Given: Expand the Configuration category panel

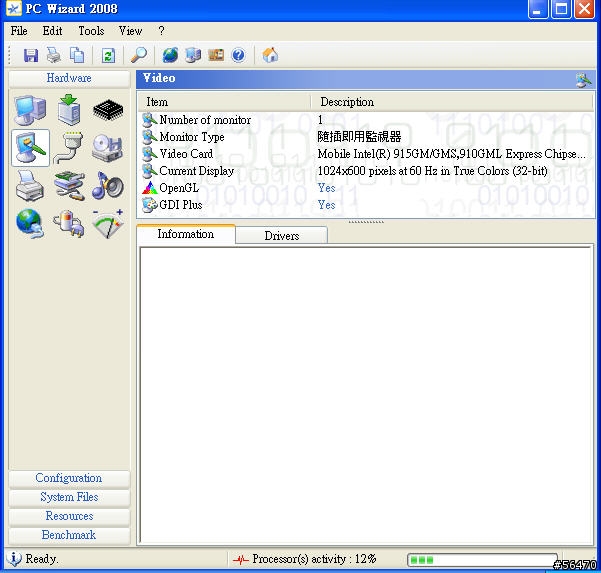Looking at the screenshot, I should [69, 478].
